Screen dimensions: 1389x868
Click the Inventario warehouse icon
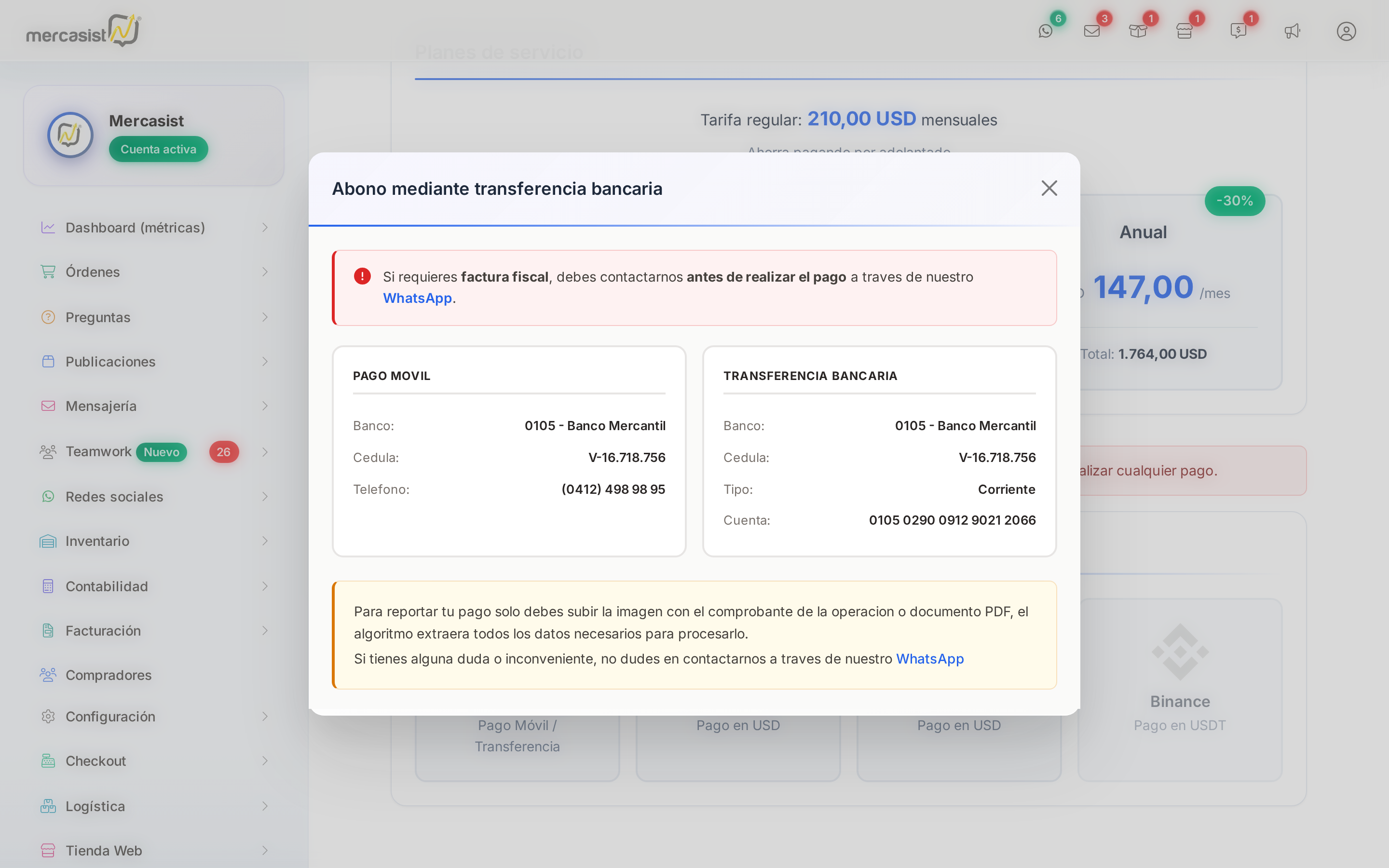coord(48,541)
